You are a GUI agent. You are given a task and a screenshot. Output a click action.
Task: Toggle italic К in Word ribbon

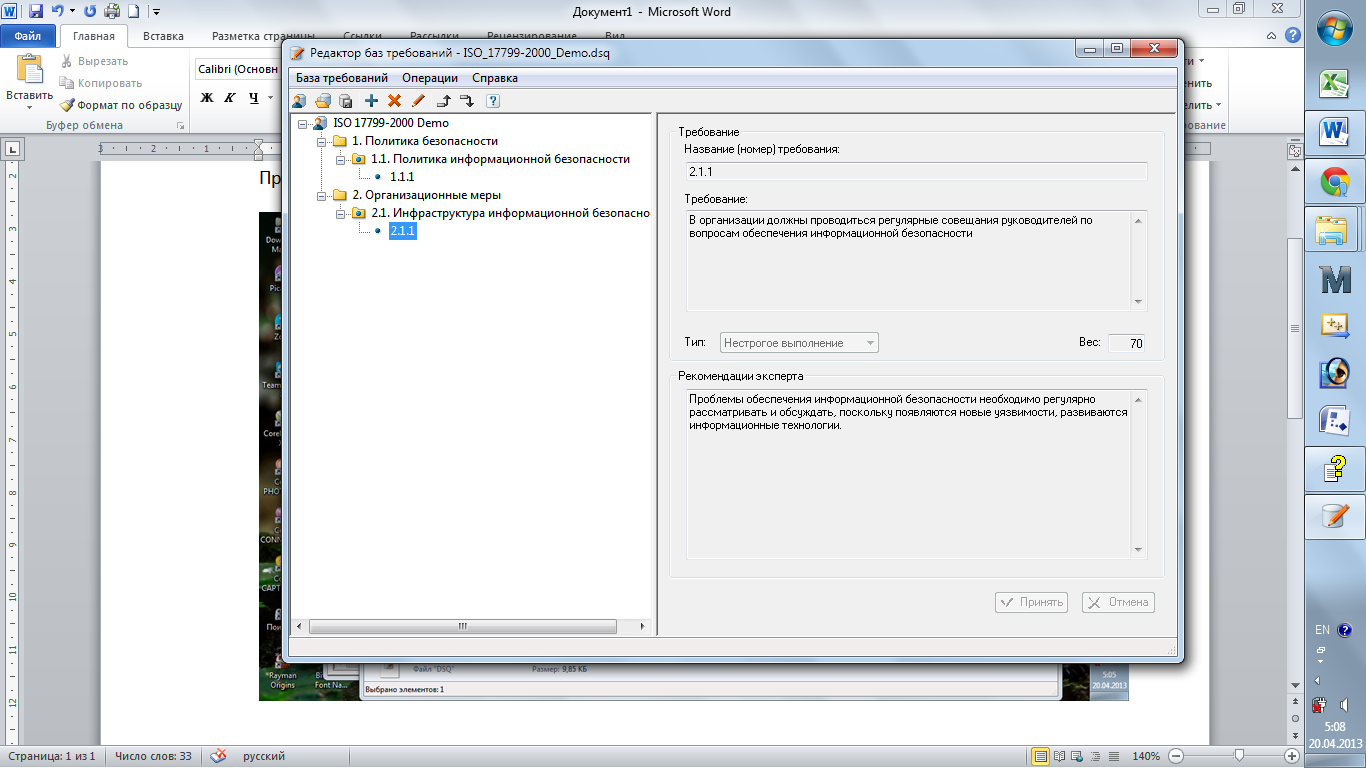230,98
